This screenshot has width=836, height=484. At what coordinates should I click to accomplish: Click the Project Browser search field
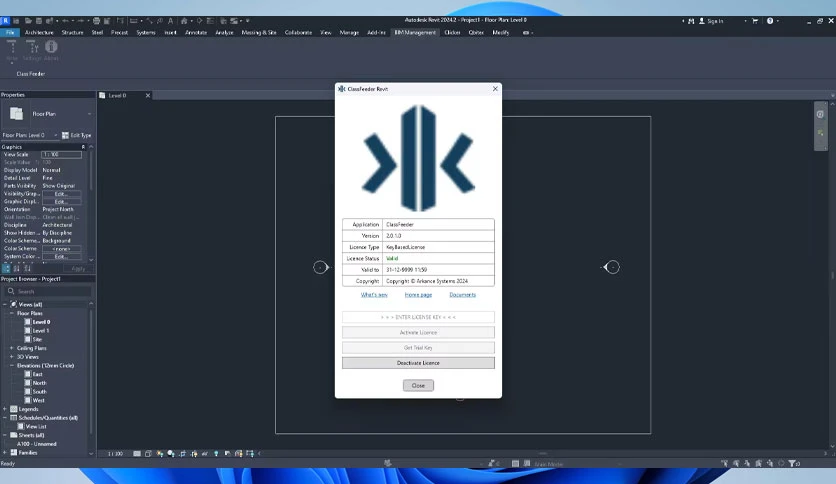(48, 292)
